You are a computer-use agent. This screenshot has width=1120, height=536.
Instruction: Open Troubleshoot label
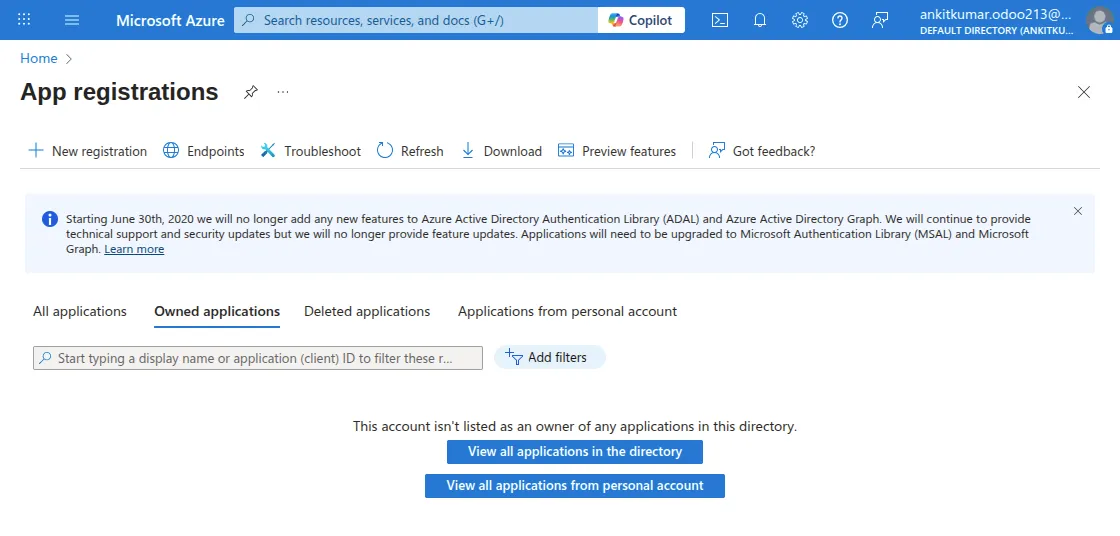pos(322,152)
